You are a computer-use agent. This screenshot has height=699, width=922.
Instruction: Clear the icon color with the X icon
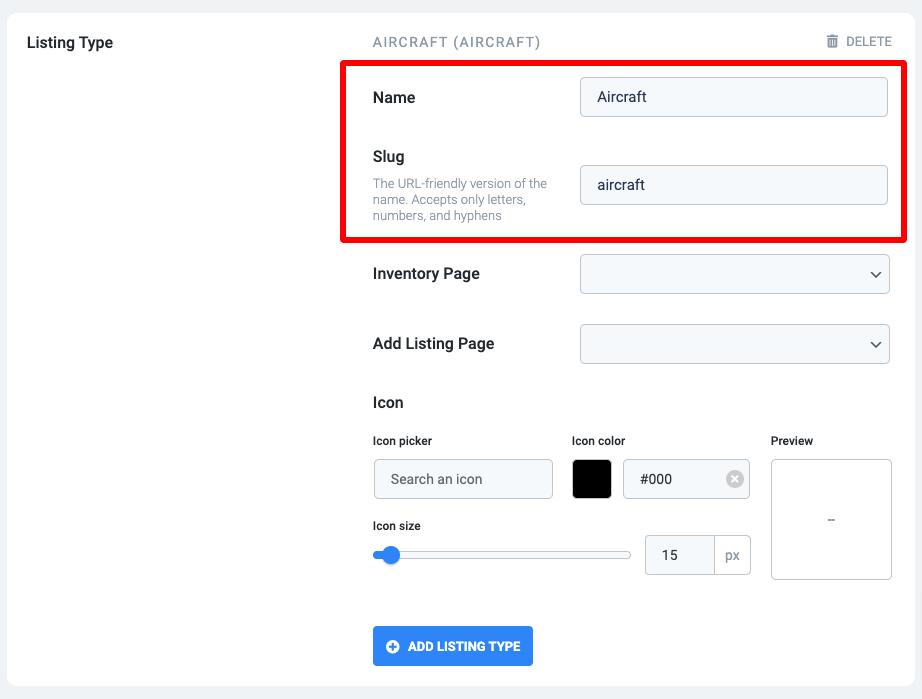click(x=734, y=479)
